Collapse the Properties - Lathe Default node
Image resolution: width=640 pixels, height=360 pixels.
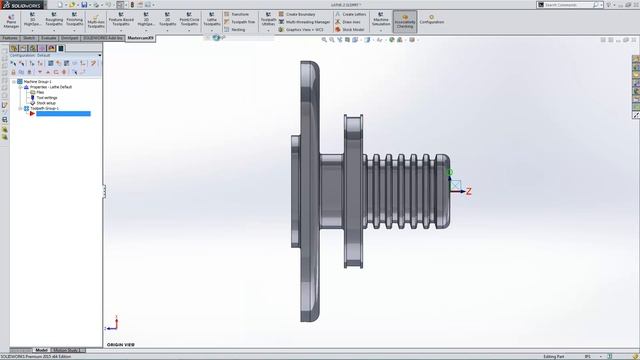pos(20,87)
